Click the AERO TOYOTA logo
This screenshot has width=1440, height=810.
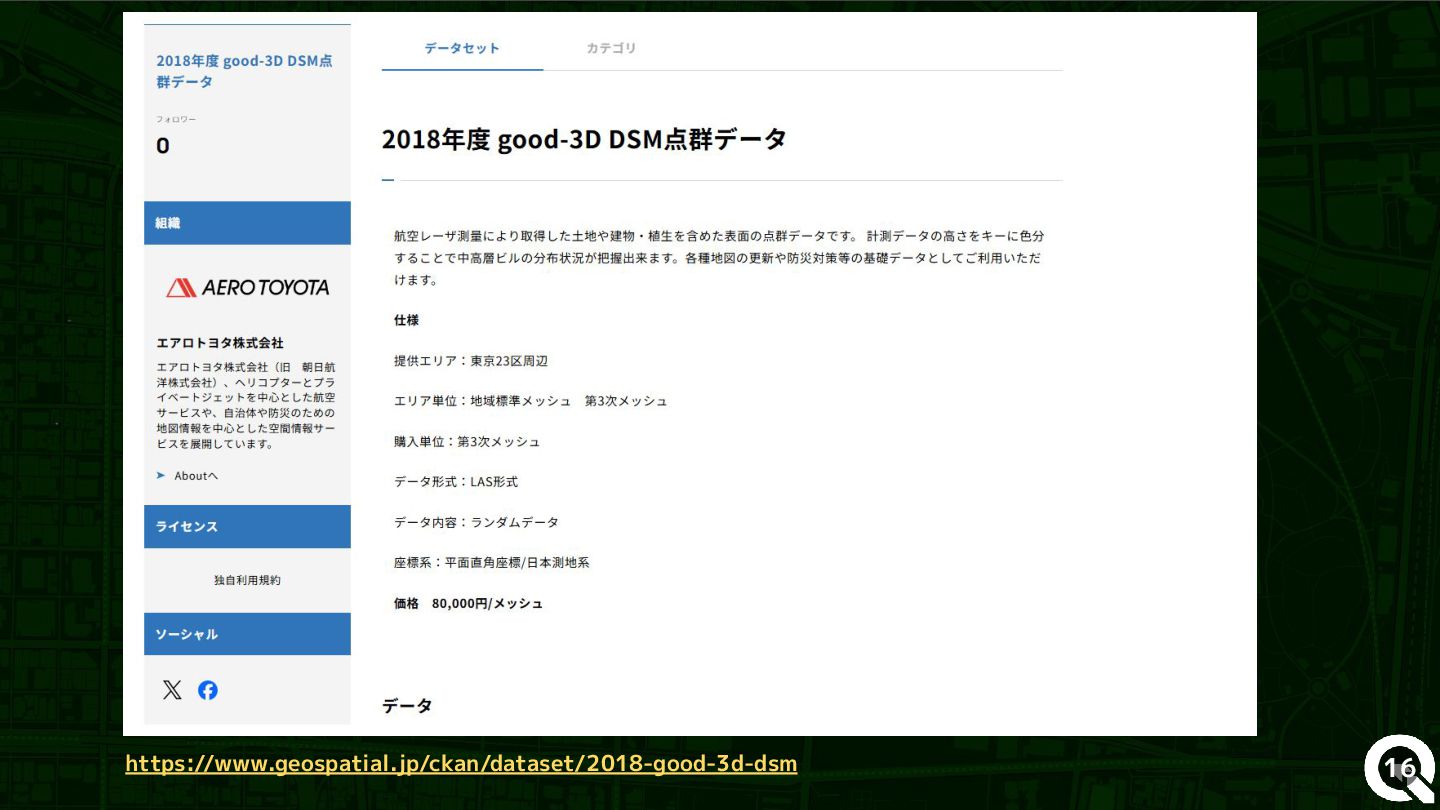(247, 287)
